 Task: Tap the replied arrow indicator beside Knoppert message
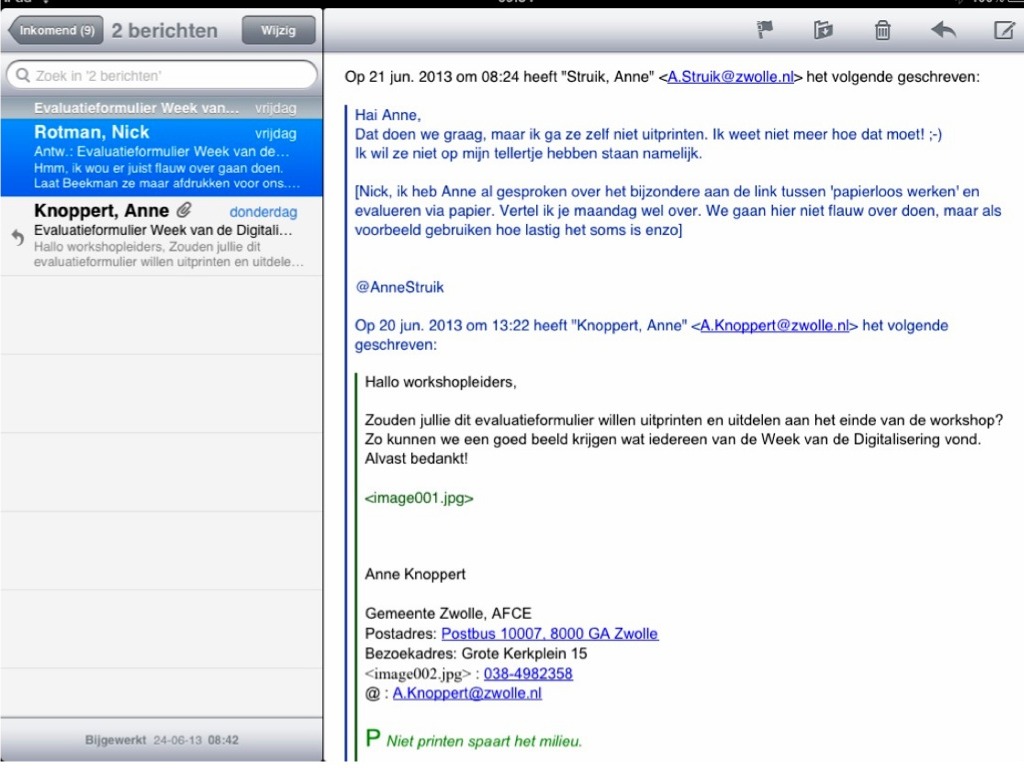(x=17, y=236)
